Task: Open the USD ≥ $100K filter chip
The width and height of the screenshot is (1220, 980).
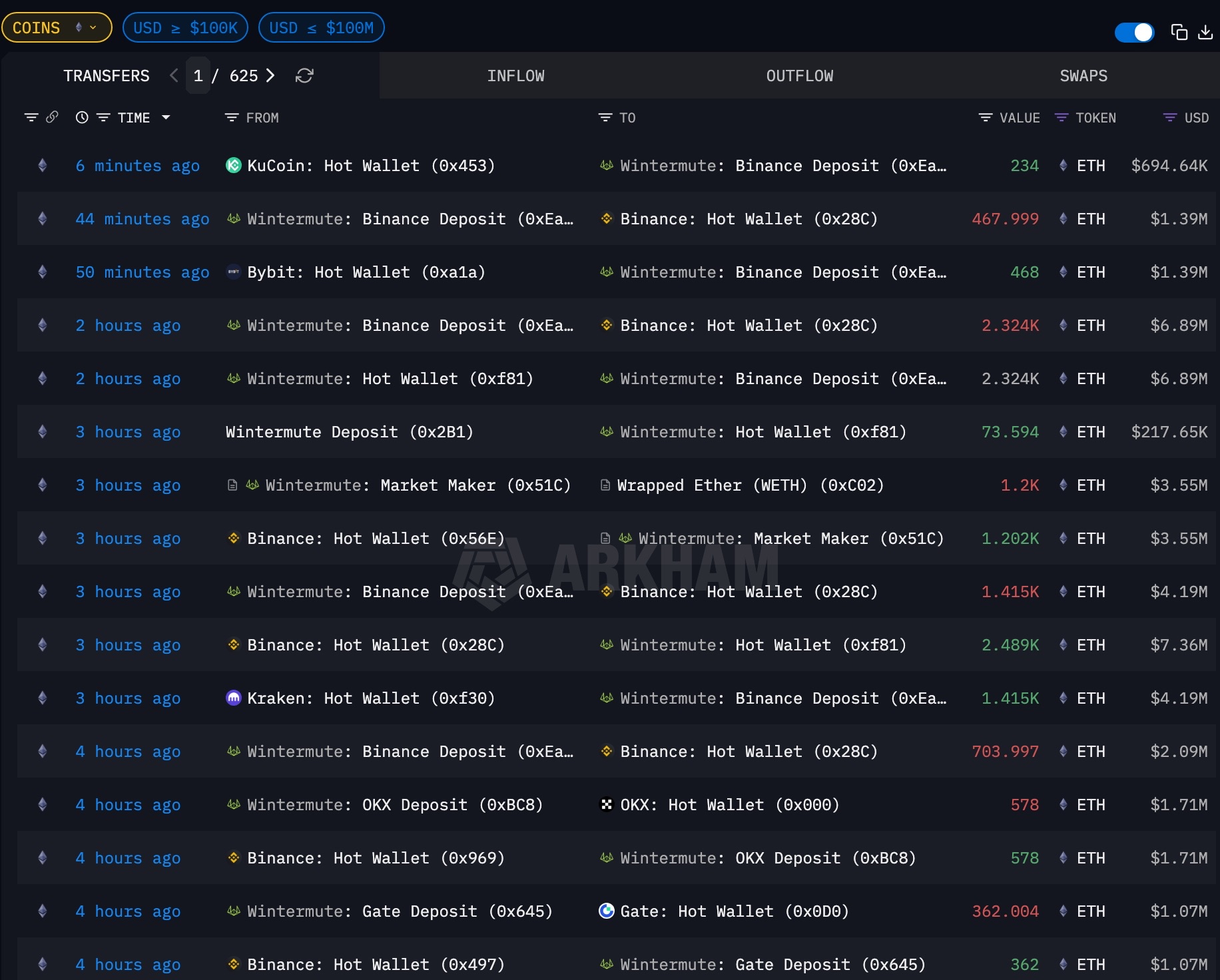Action: (x=185, y=27)
